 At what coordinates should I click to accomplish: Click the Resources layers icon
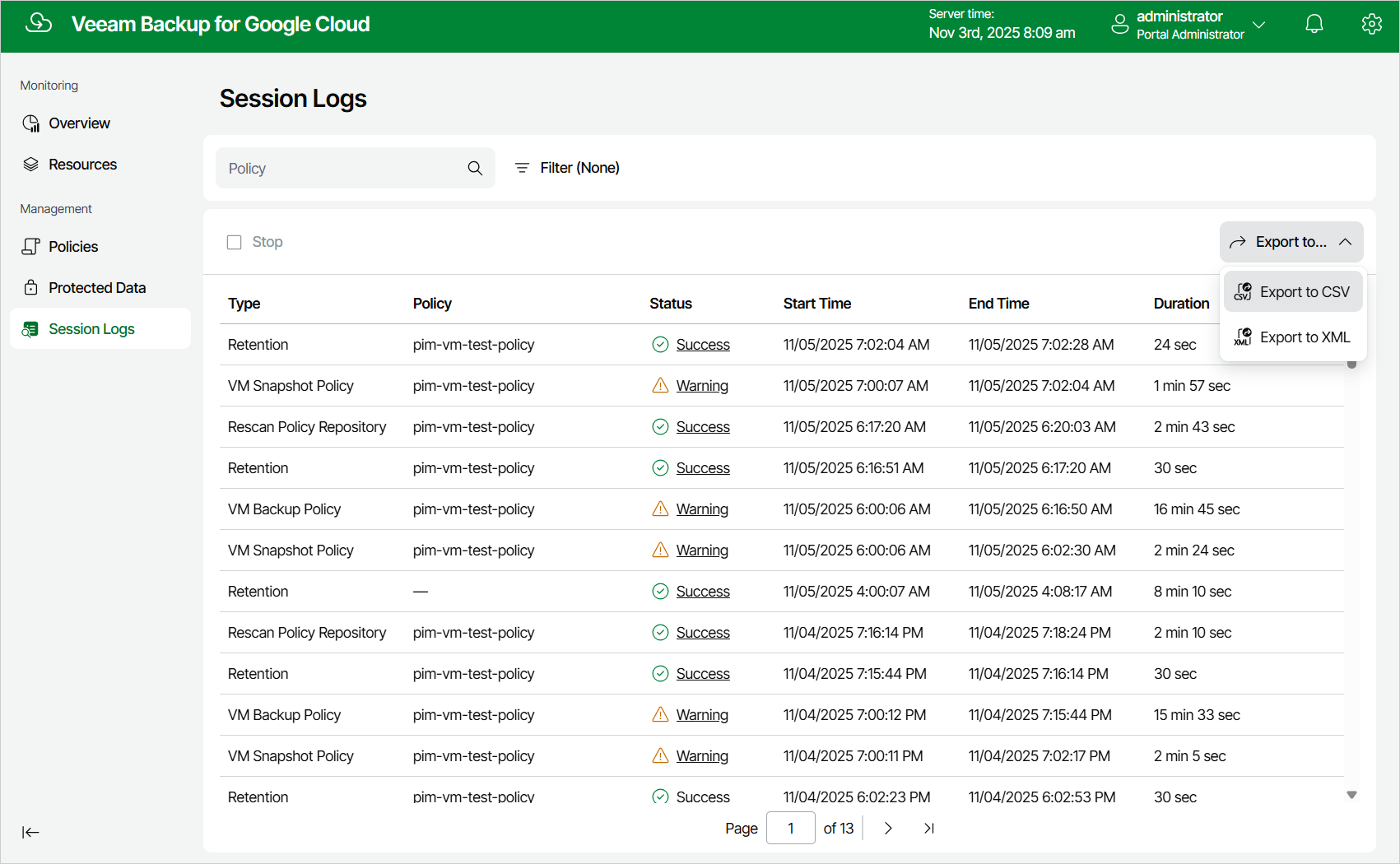click(x=31, y=165)
